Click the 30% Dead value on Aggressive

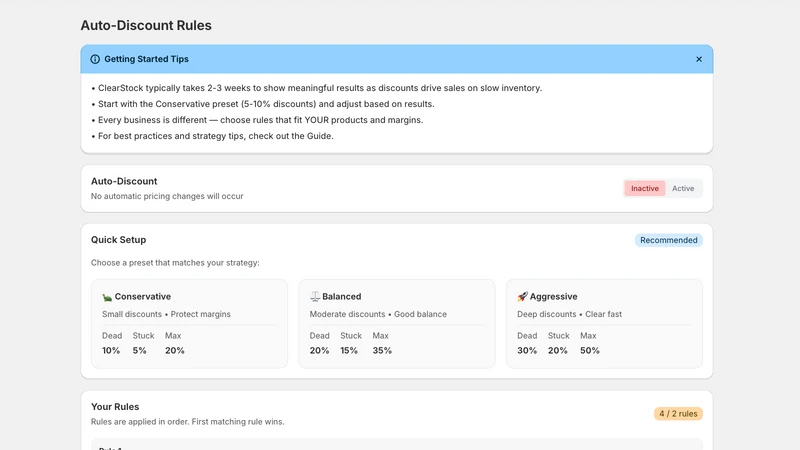527,351
